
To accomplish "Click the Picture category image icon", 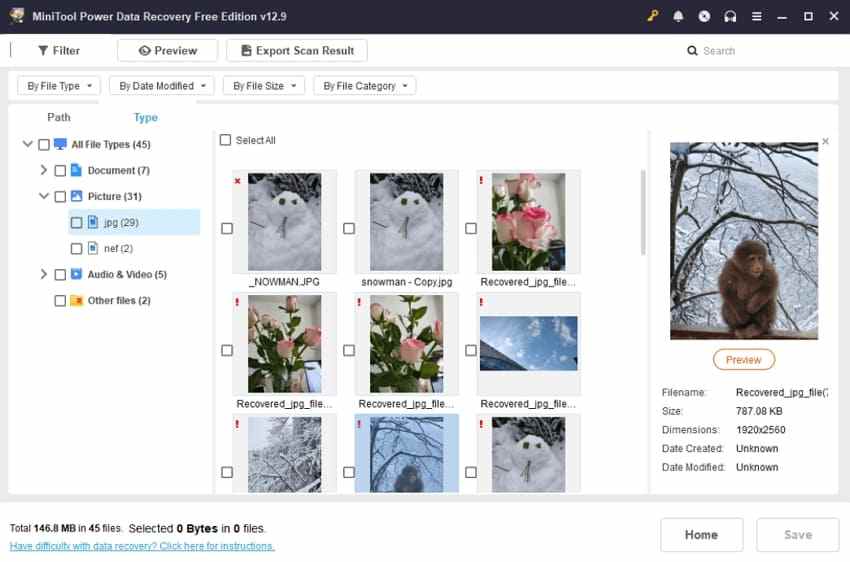I will (x=76, y=196).
